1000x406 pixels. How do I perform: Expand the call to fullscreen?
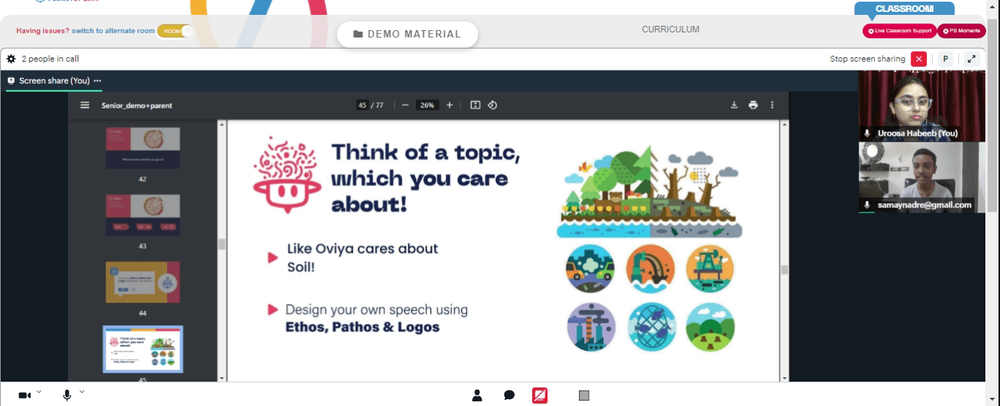971,59
